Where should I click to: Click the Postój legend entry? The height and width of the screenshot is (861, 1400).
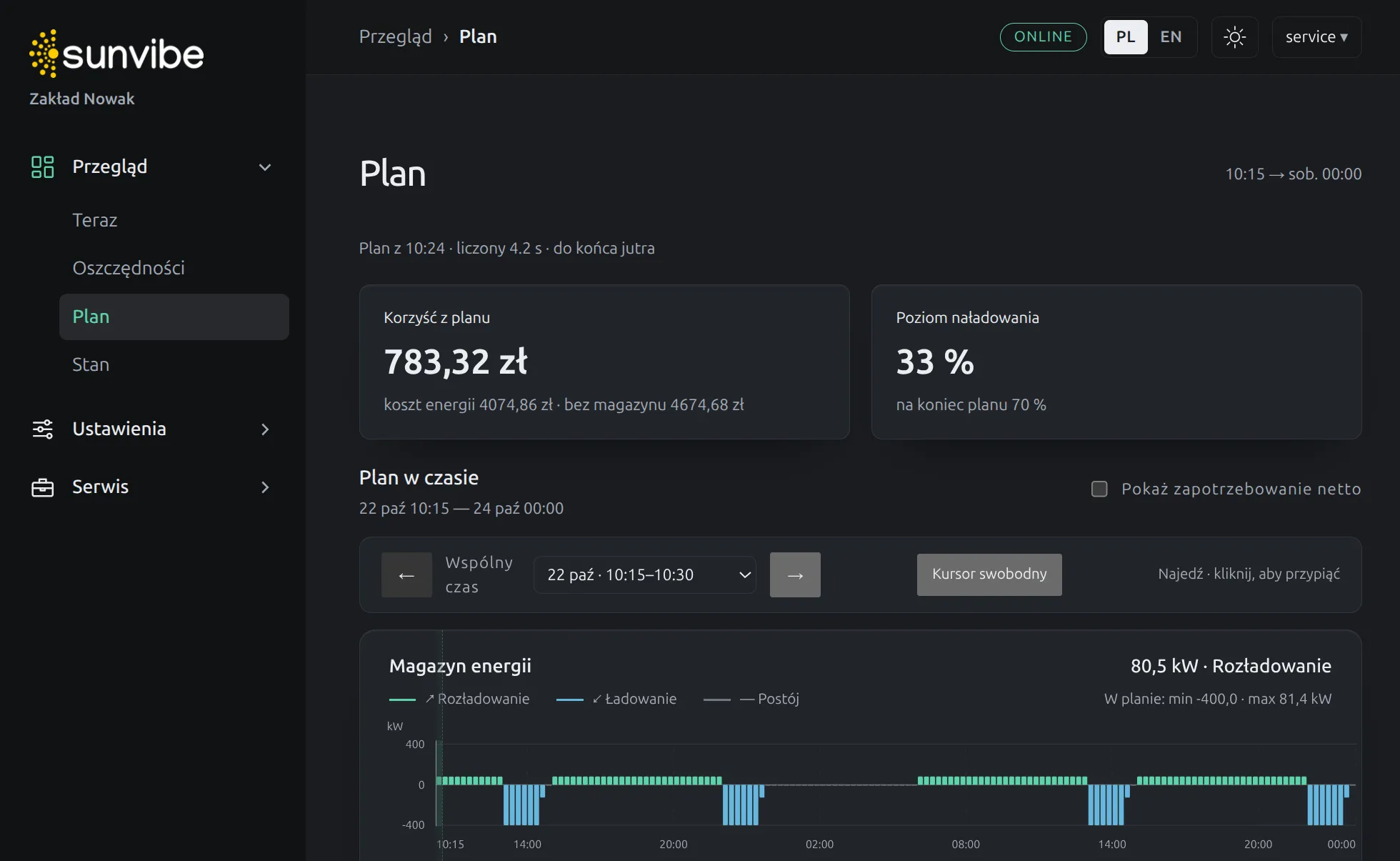751,699
